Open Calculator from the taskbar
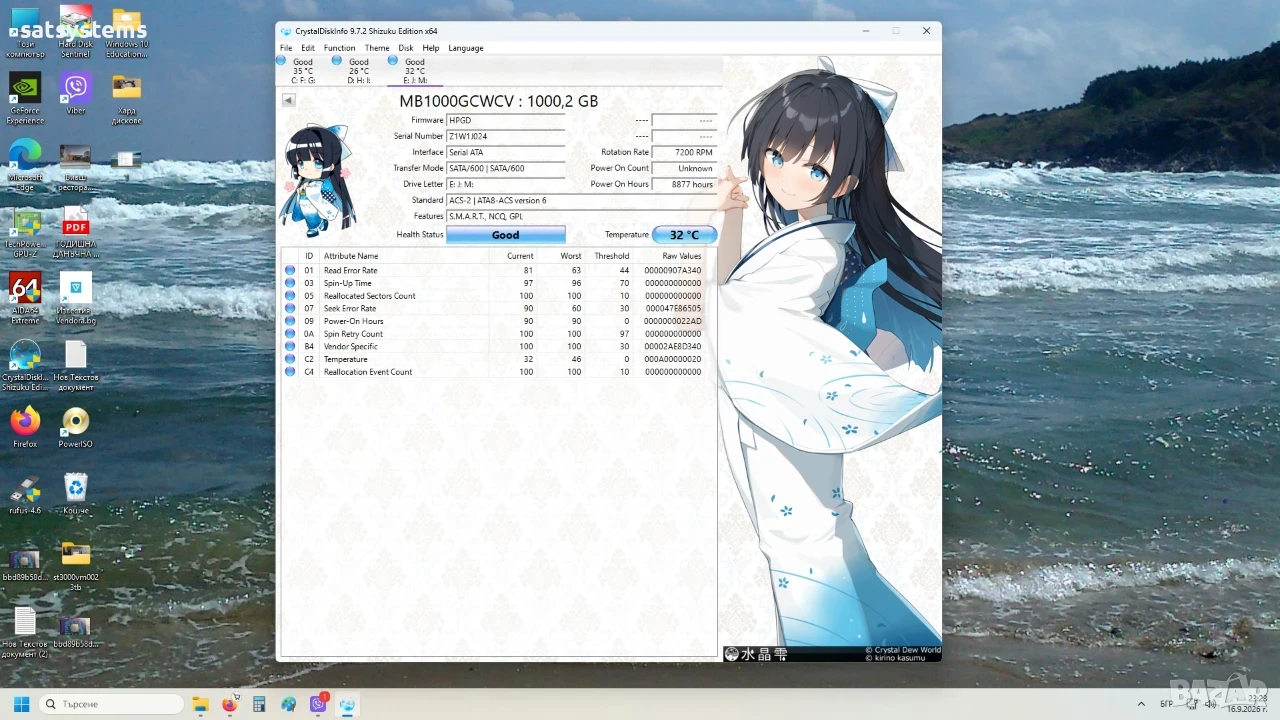The image size is (1280, 720). (259, 704)
